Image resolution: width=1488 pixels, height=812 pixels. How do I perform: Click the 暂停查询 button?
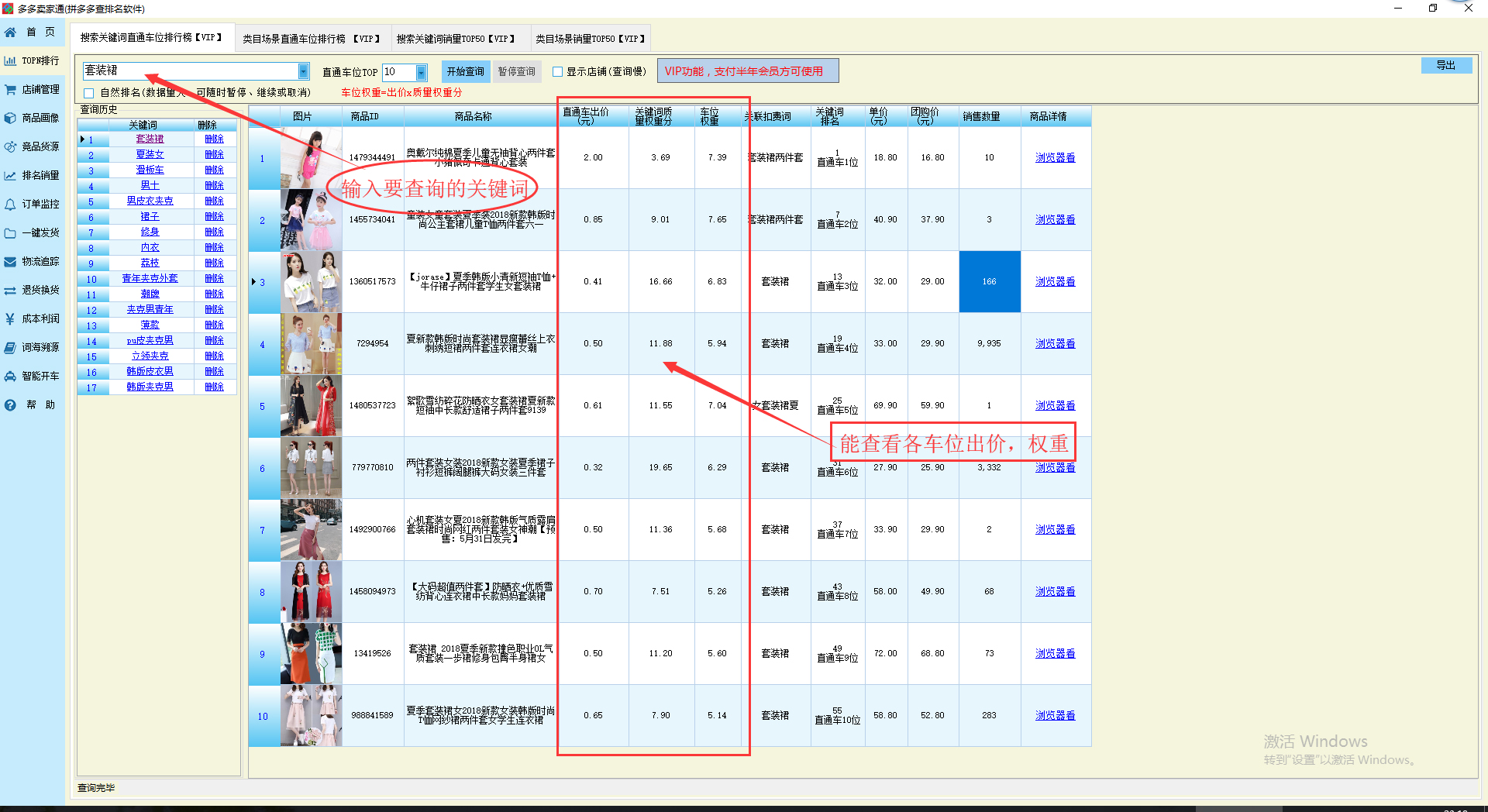pyautogui.click(x=516, y=71)
